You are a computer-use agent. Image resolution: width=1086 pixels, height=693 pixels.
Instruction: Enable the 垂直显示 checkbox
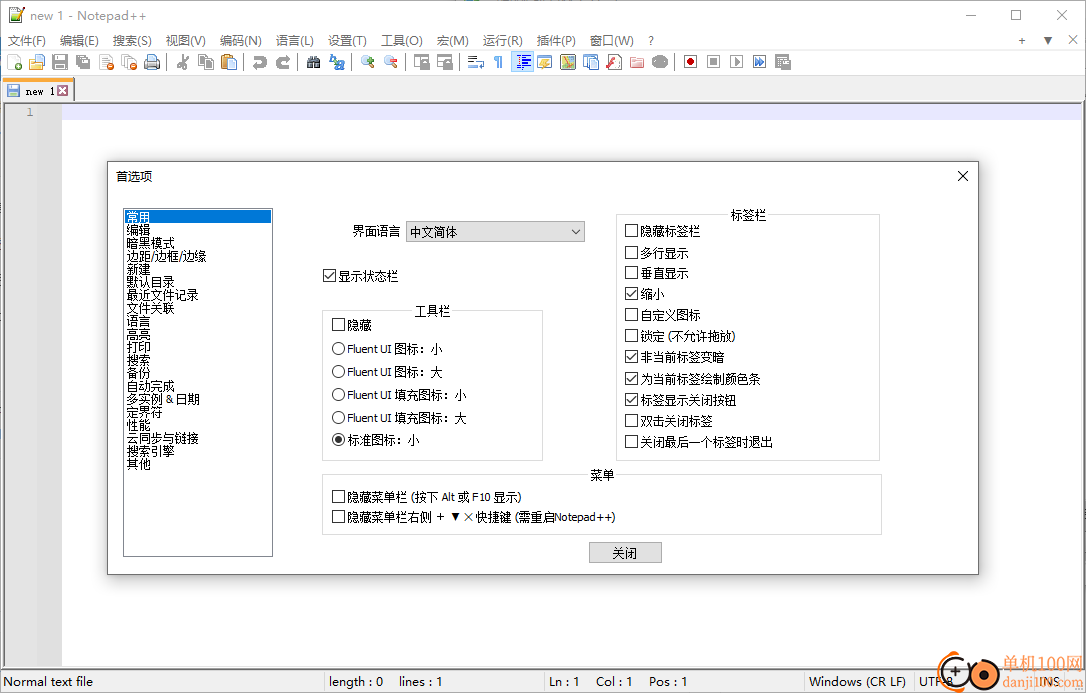click(x=631, y=273)
